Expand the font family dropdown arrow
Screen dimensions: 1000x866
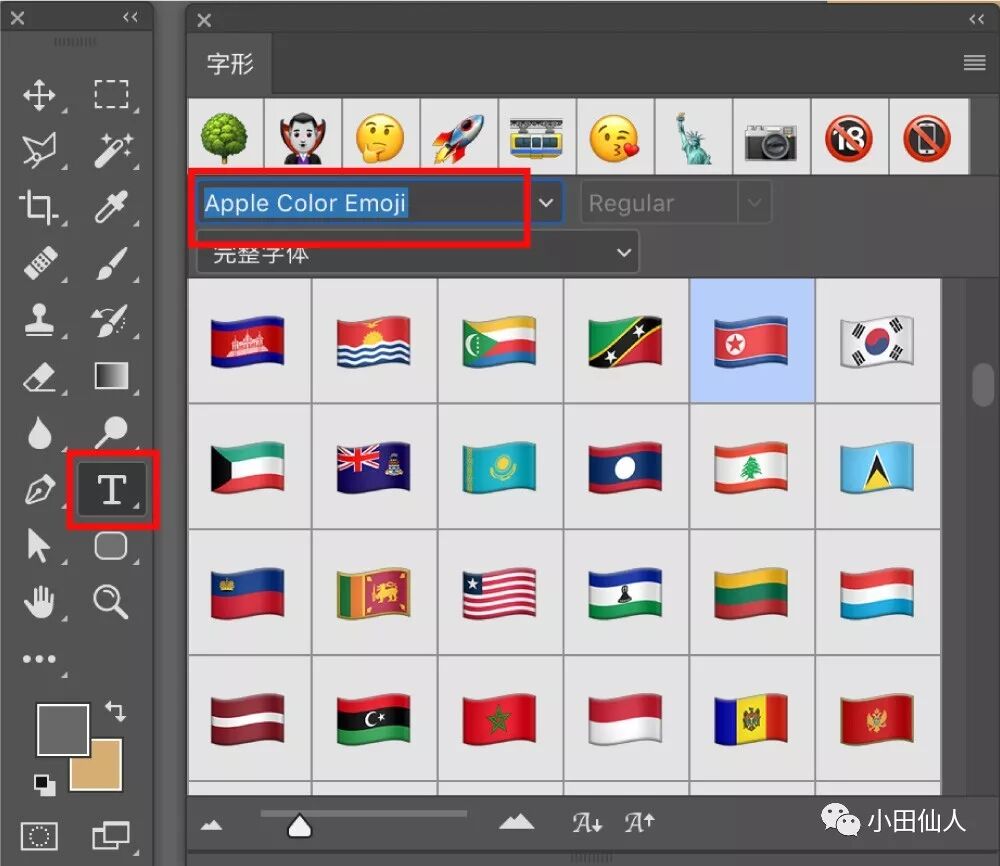[546, 203]
